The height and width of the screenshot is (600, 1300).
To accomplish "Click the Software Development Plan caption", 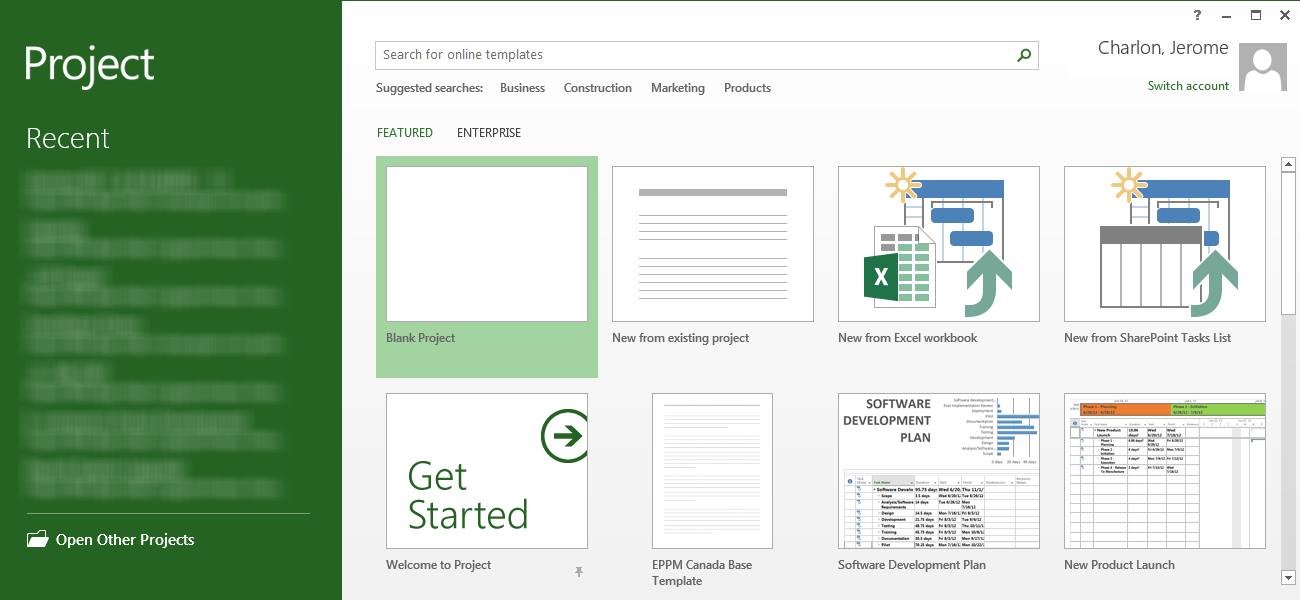I will pos(912,565).
